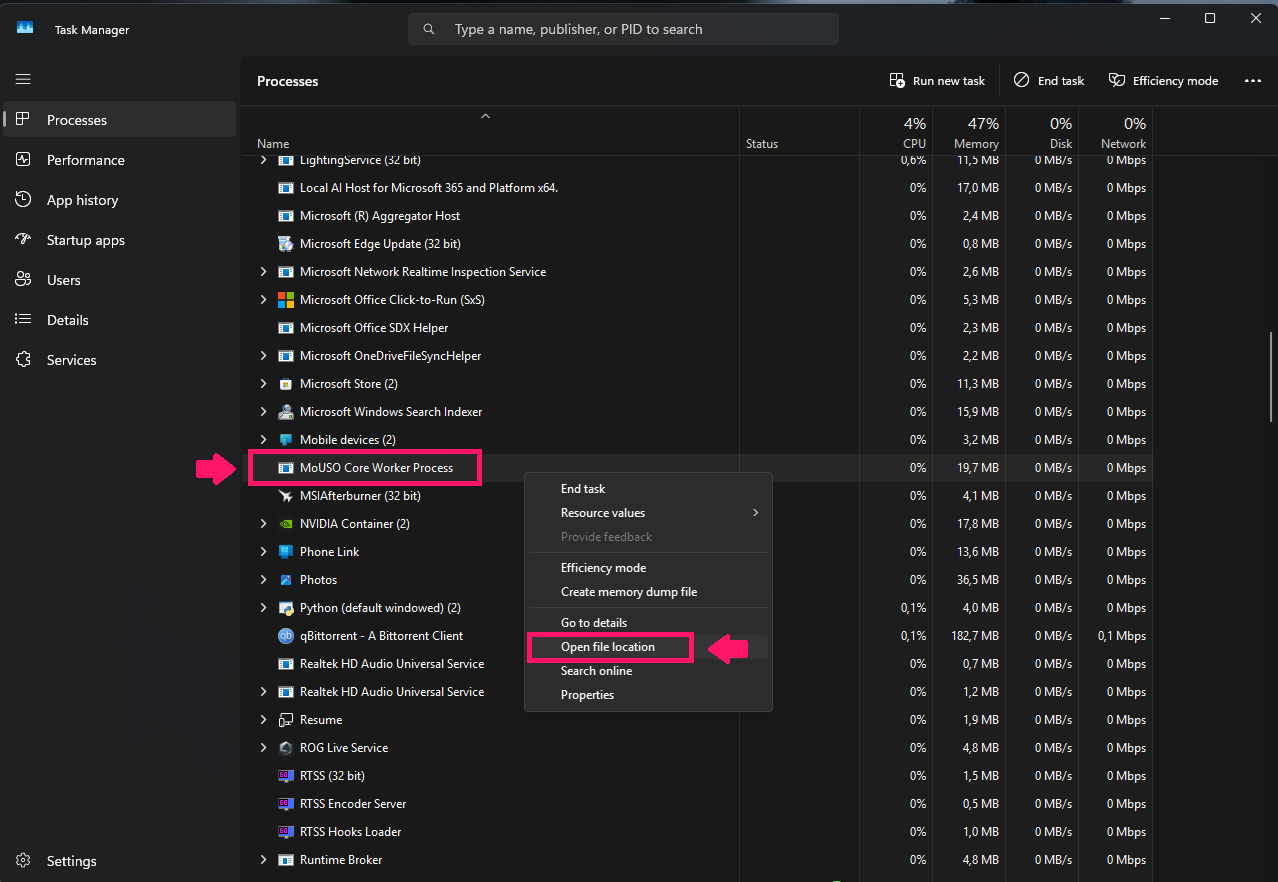Click the Mobile devices process icon
This screenshot has height=882, width=1278.
tap(285, 440)
